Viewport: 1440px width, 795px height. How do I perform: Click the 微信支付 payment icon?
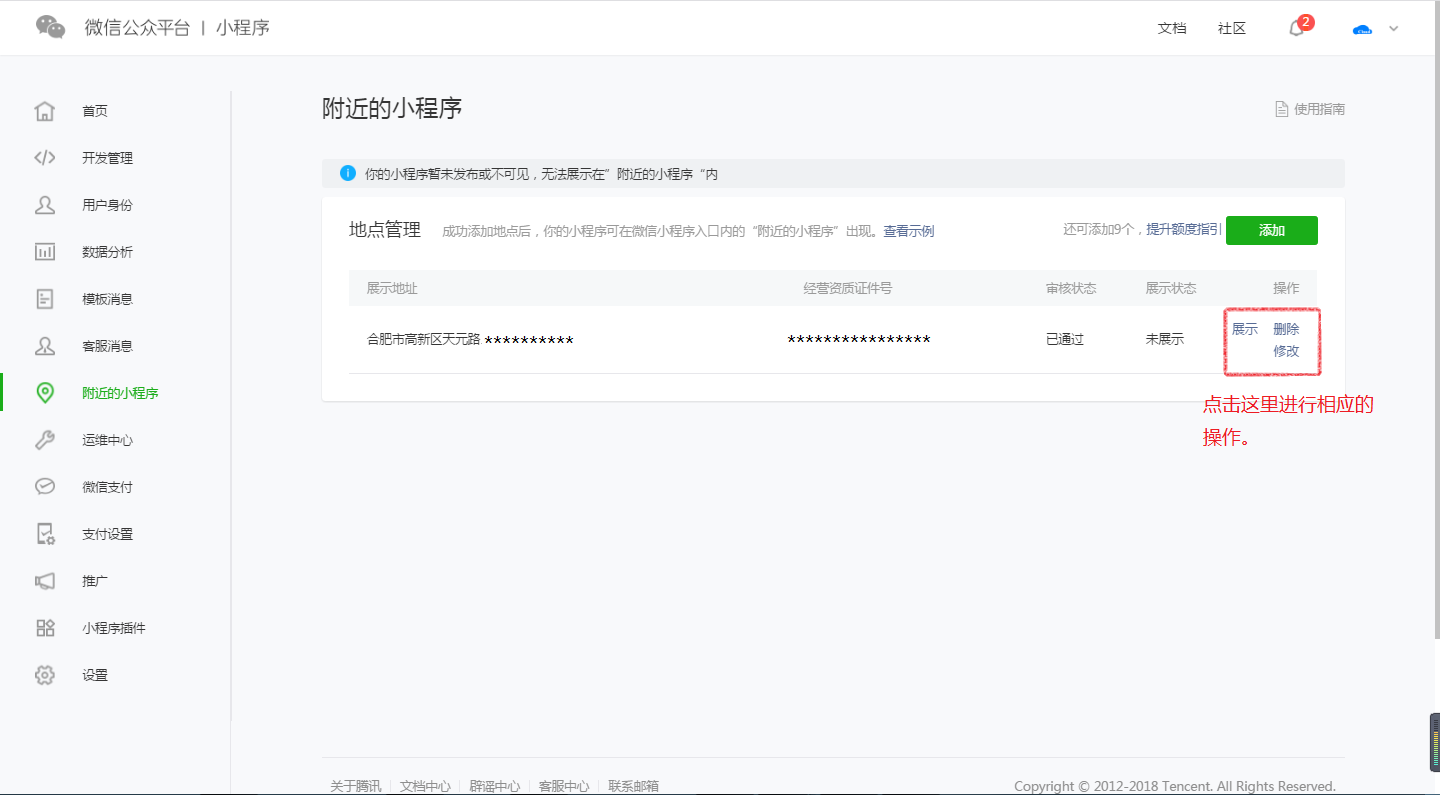(45, 486)
